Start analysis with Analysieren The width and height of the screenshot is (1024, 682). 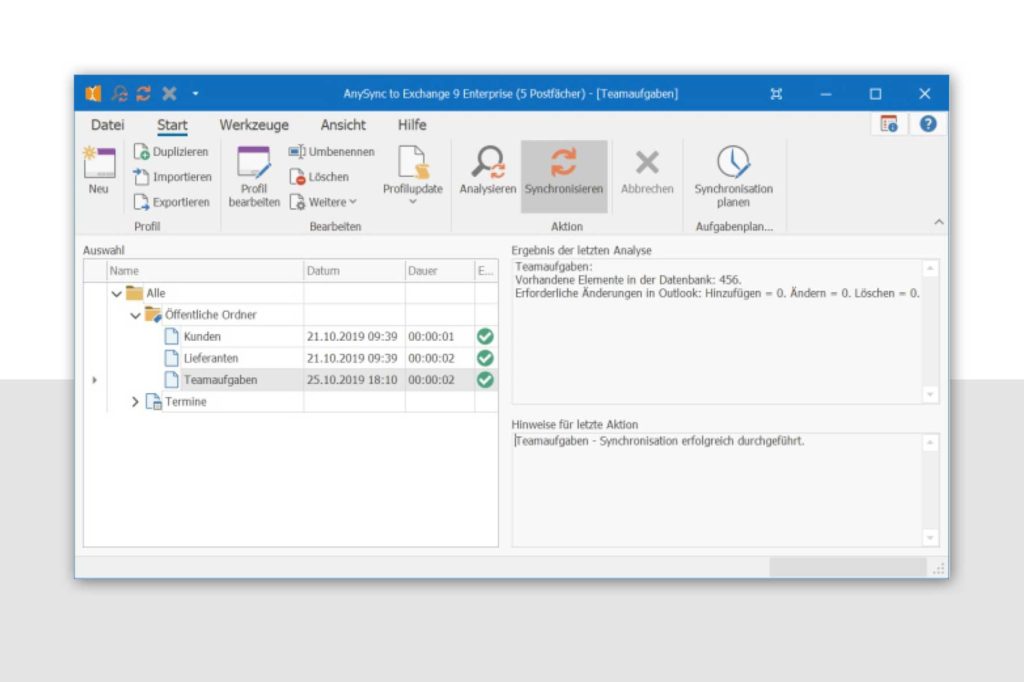pos(488,170)
